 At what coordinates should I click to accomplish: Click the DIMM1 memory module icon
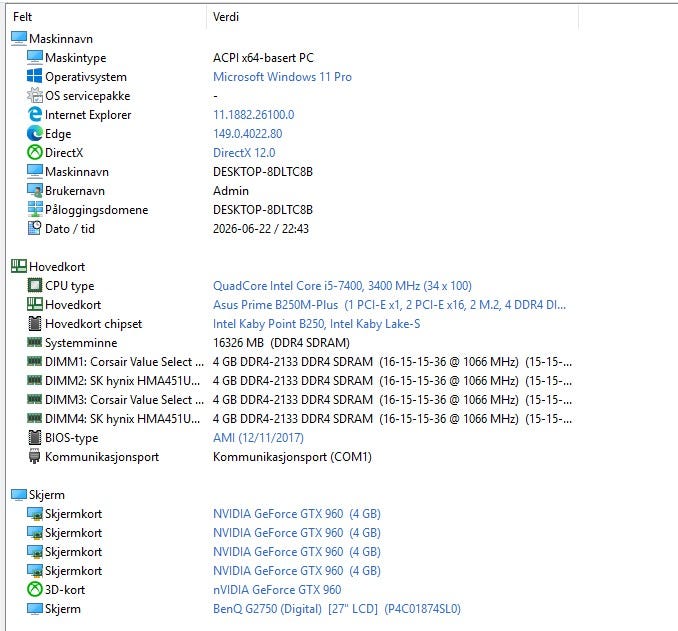[35, 361]
